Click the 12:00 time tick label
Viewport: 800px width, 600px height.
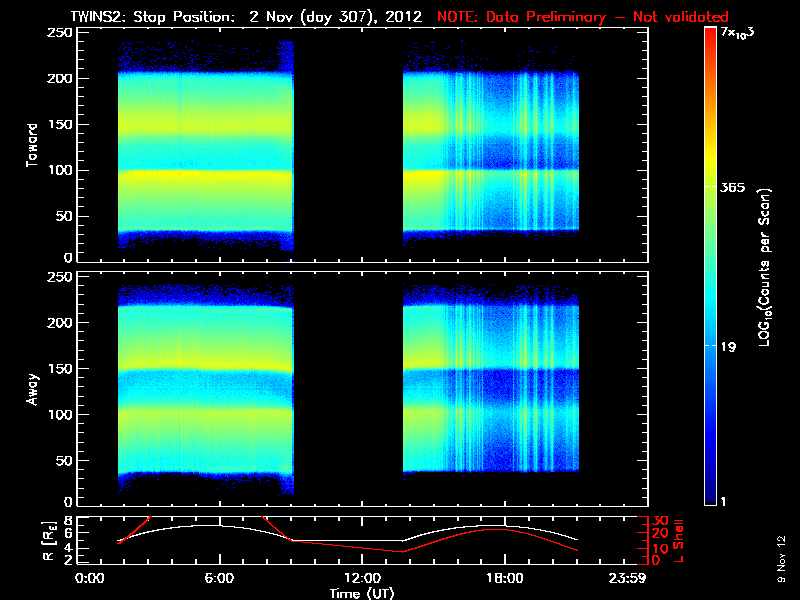tap(362, 578)
